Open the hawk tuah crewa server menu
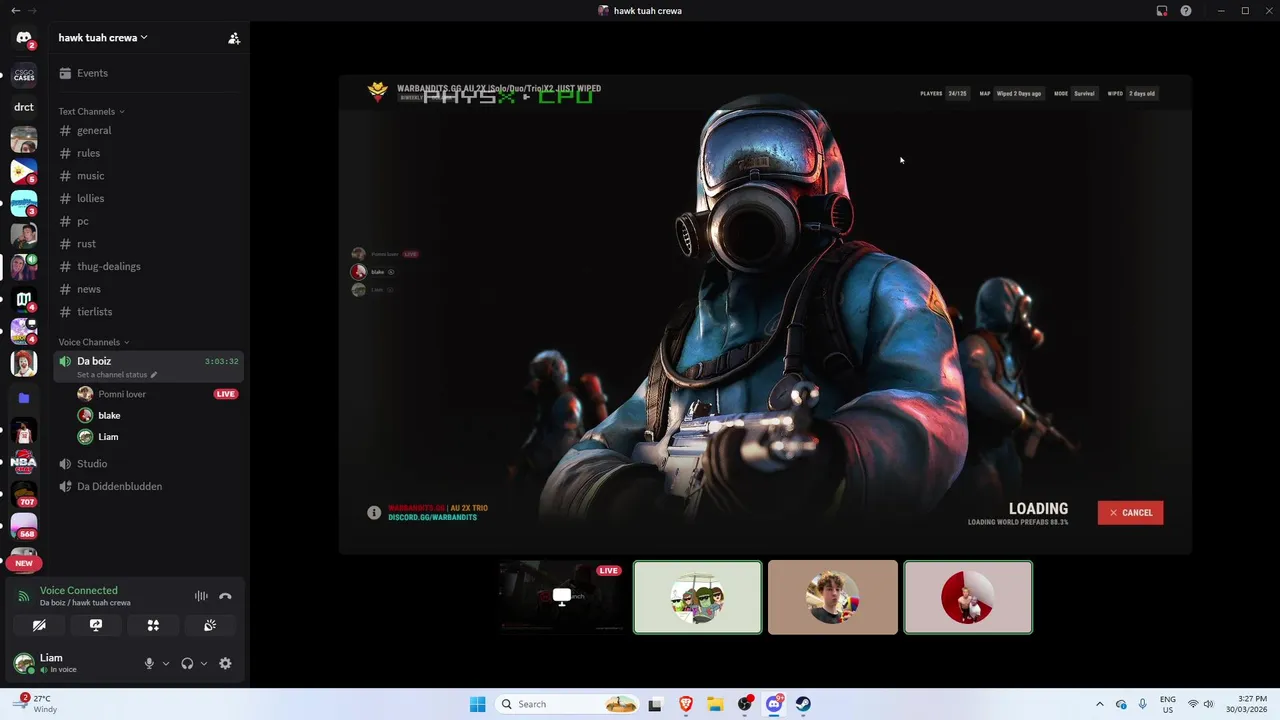Image resolution: width=1280 pixels, height=720 pixels. click(x=103, y=37)
